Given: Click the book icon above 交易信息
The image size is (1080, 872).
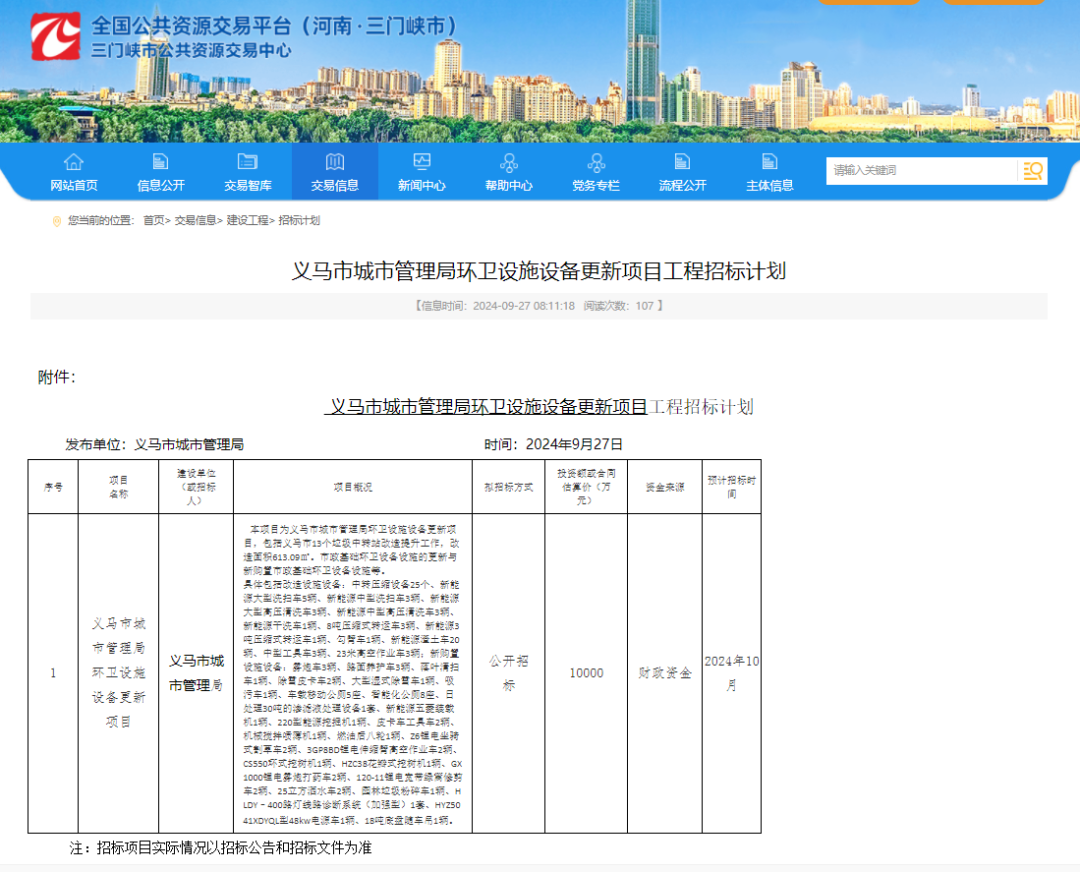Looking at the screenshot, I should [x=335, y=162].
